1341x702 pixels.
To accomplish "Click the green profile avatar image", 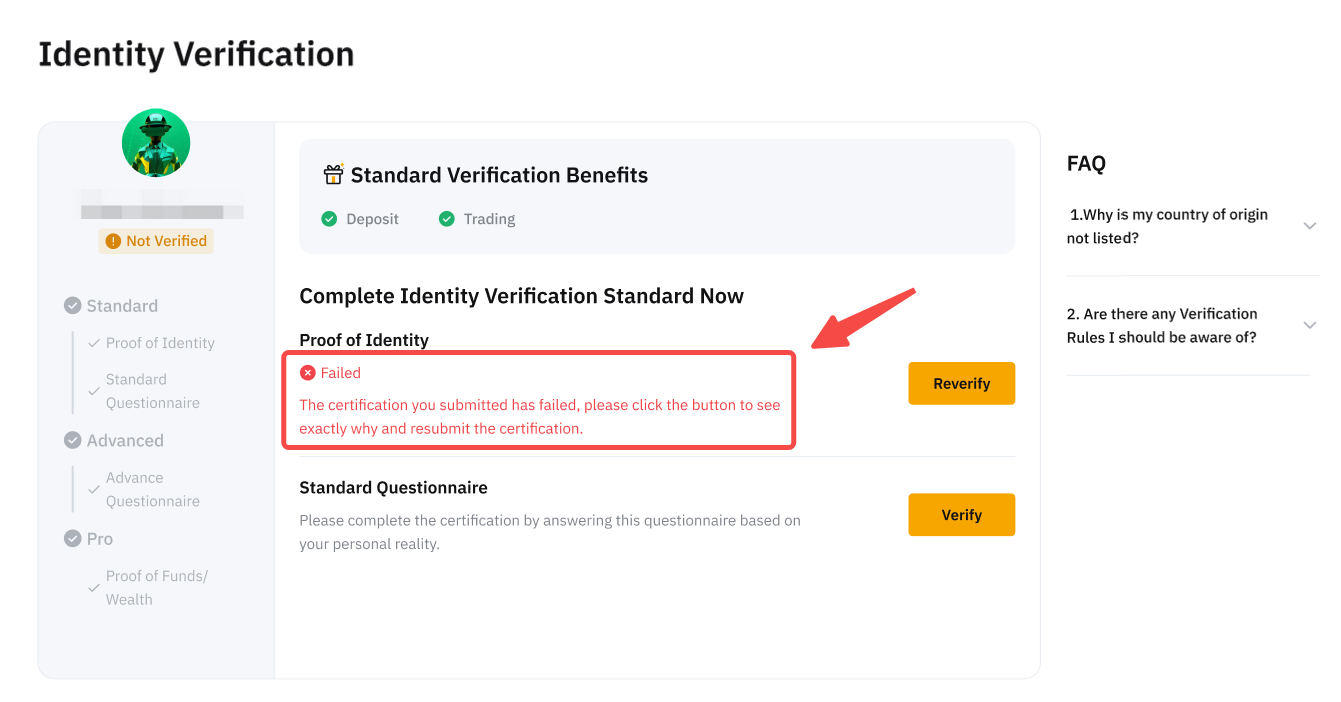I will tap(156, 143).
